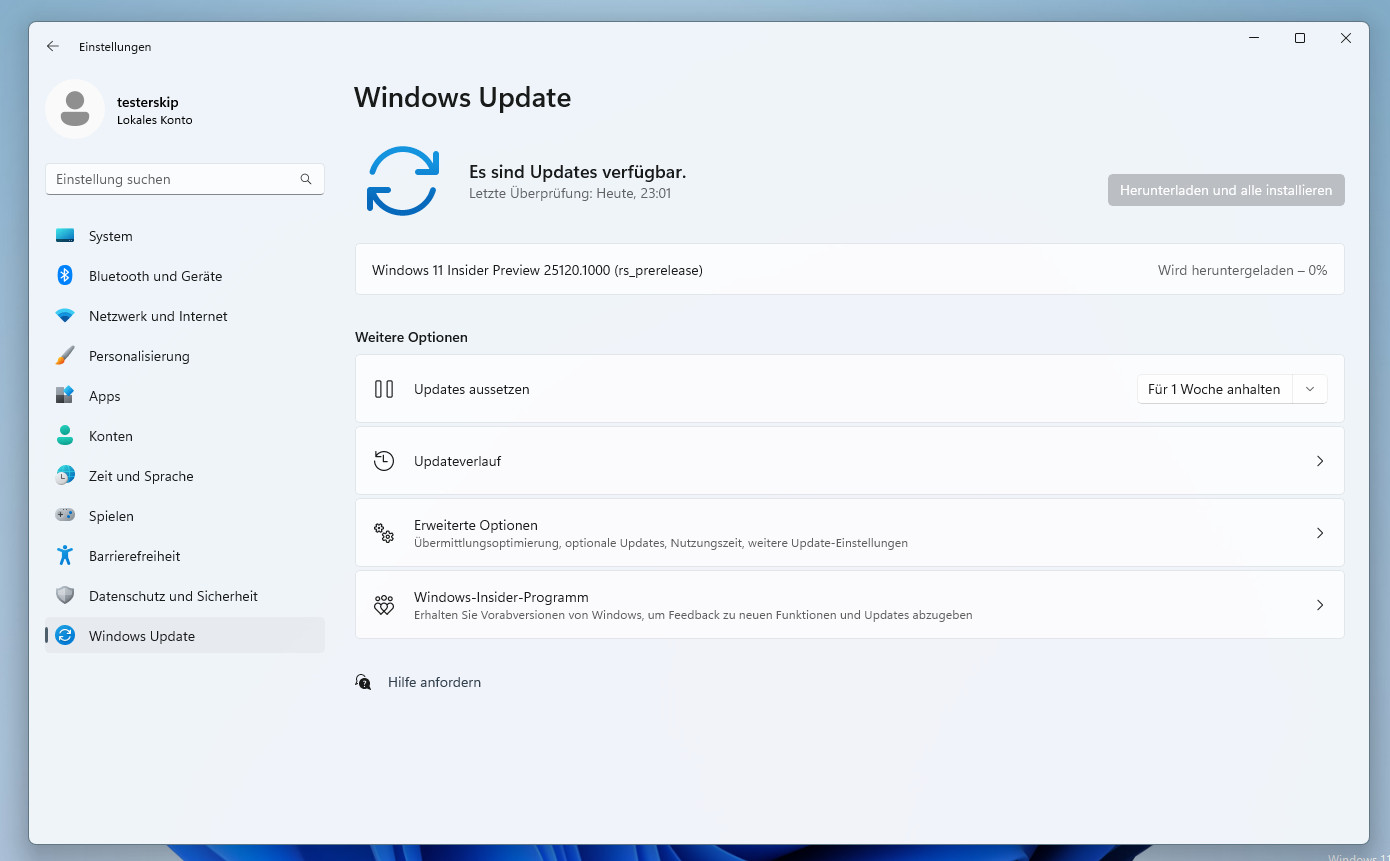
Task: Click the Apps icon in sidebar
Action: [65, 396]
